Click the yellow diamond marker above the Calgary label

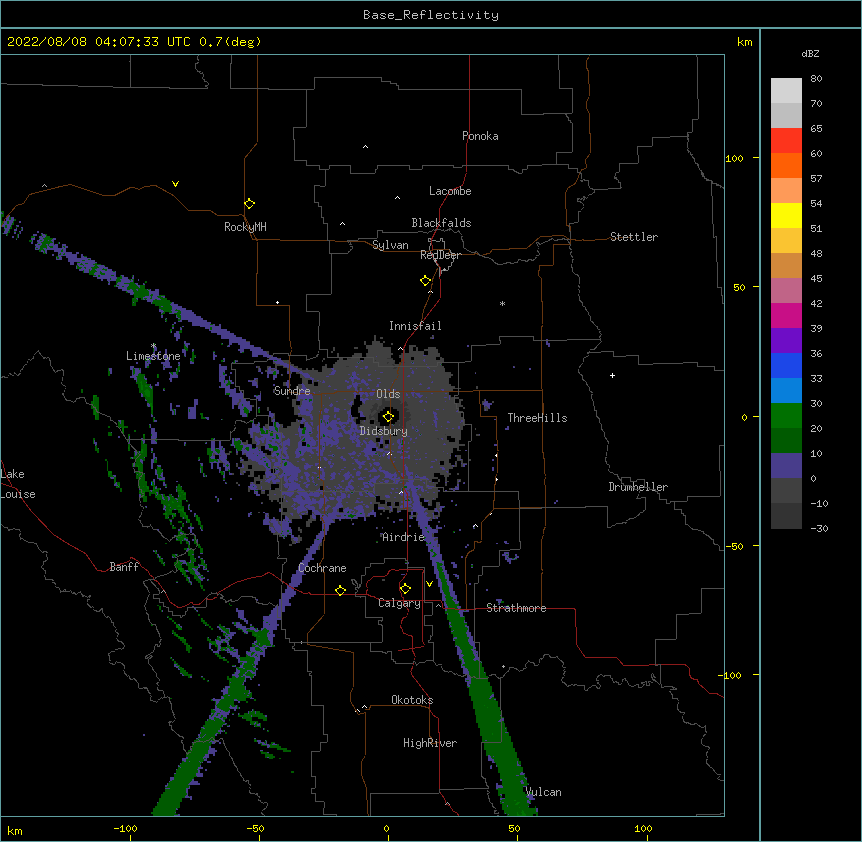coord(405,589)
